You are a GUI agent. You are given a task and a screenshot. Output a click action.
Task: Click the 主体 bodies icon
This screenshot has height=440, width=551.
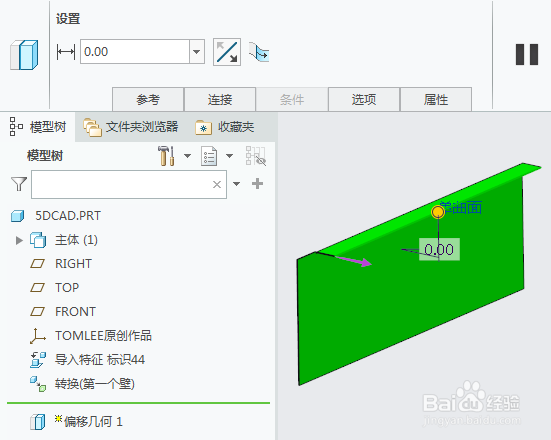(x=38, y=240)
